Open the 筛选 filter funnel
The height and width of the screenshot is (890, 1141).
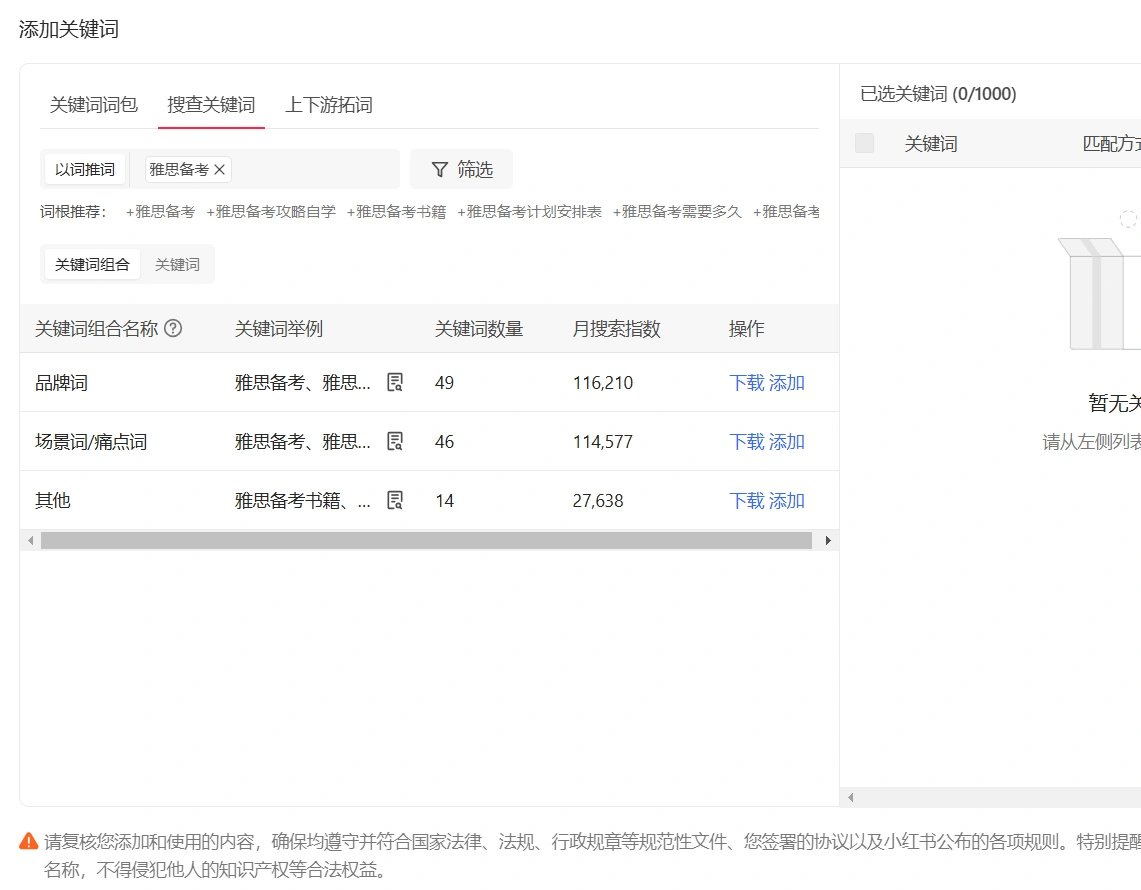click(x=461, y=168)
